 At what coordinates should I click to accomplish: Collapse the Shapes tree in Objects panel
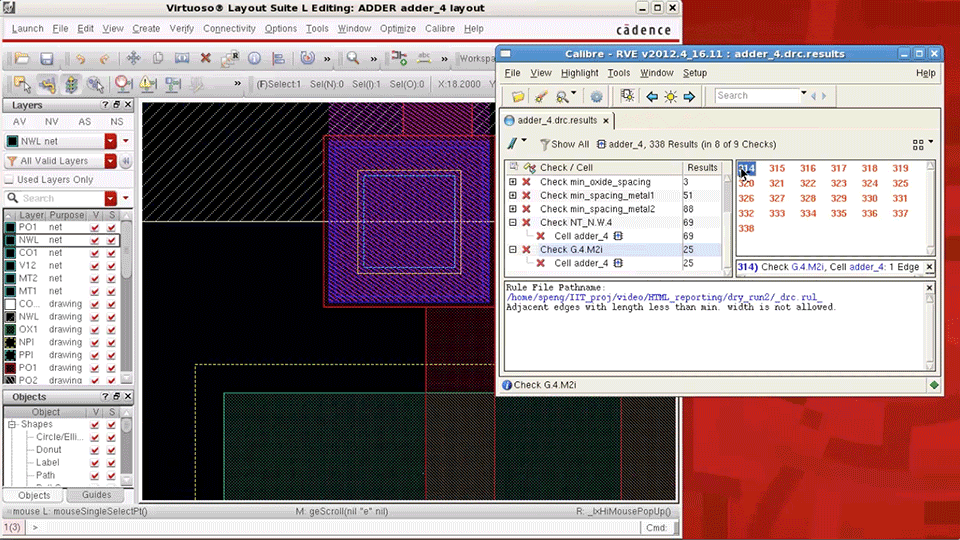12,424
